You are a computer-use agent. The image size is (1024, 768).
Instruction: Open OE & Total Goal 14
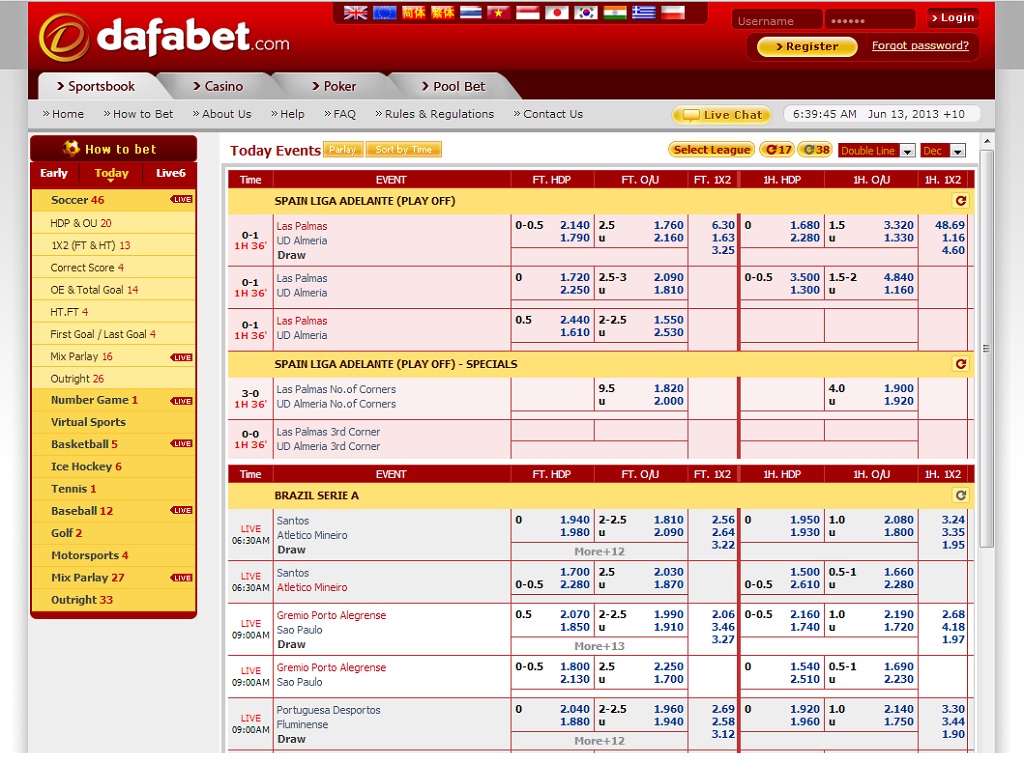[114, 290]
